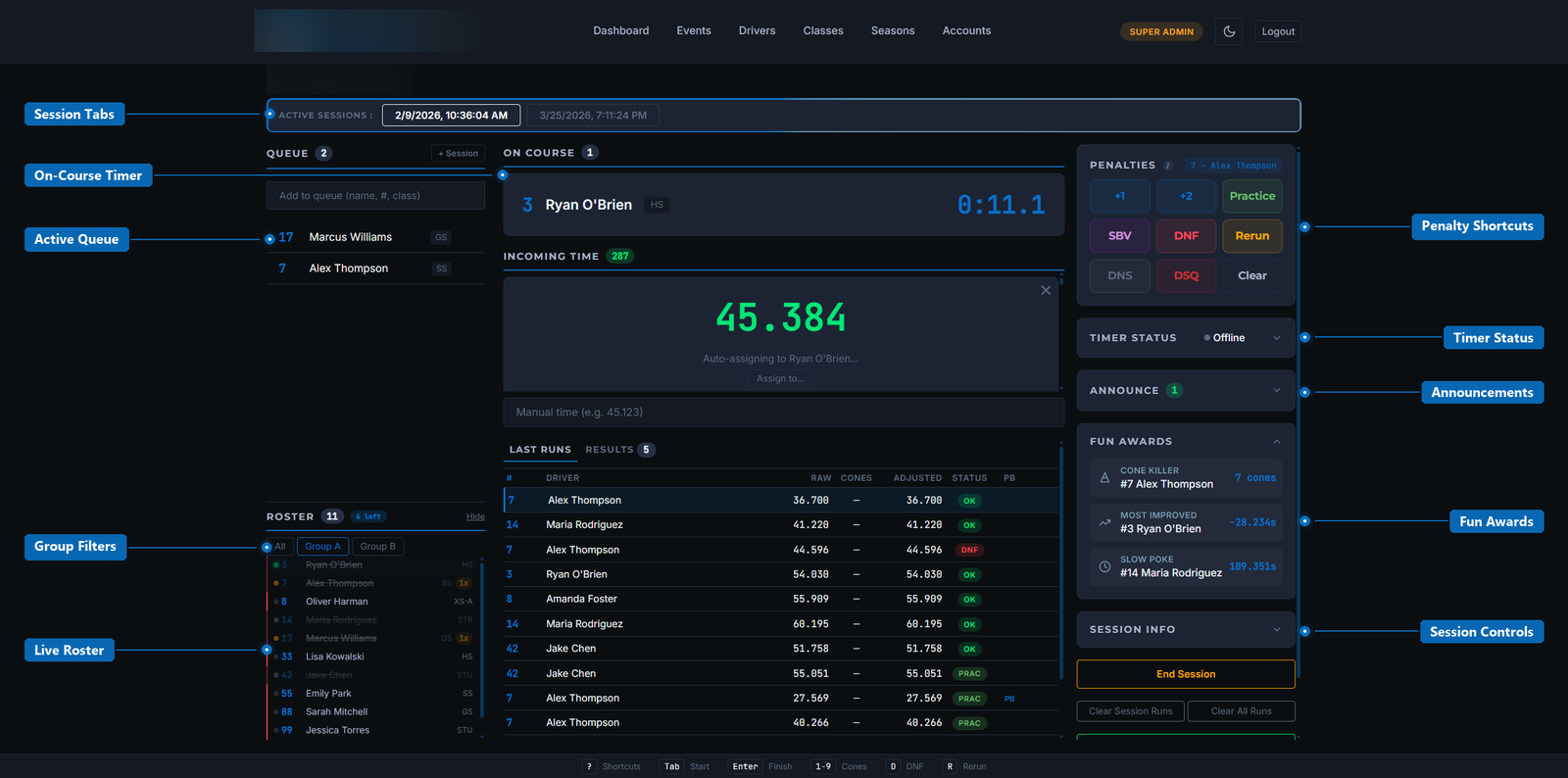Screen dimensions: 1568x778
Task: Select the Group A roster filter
Action: coord(322,547)
